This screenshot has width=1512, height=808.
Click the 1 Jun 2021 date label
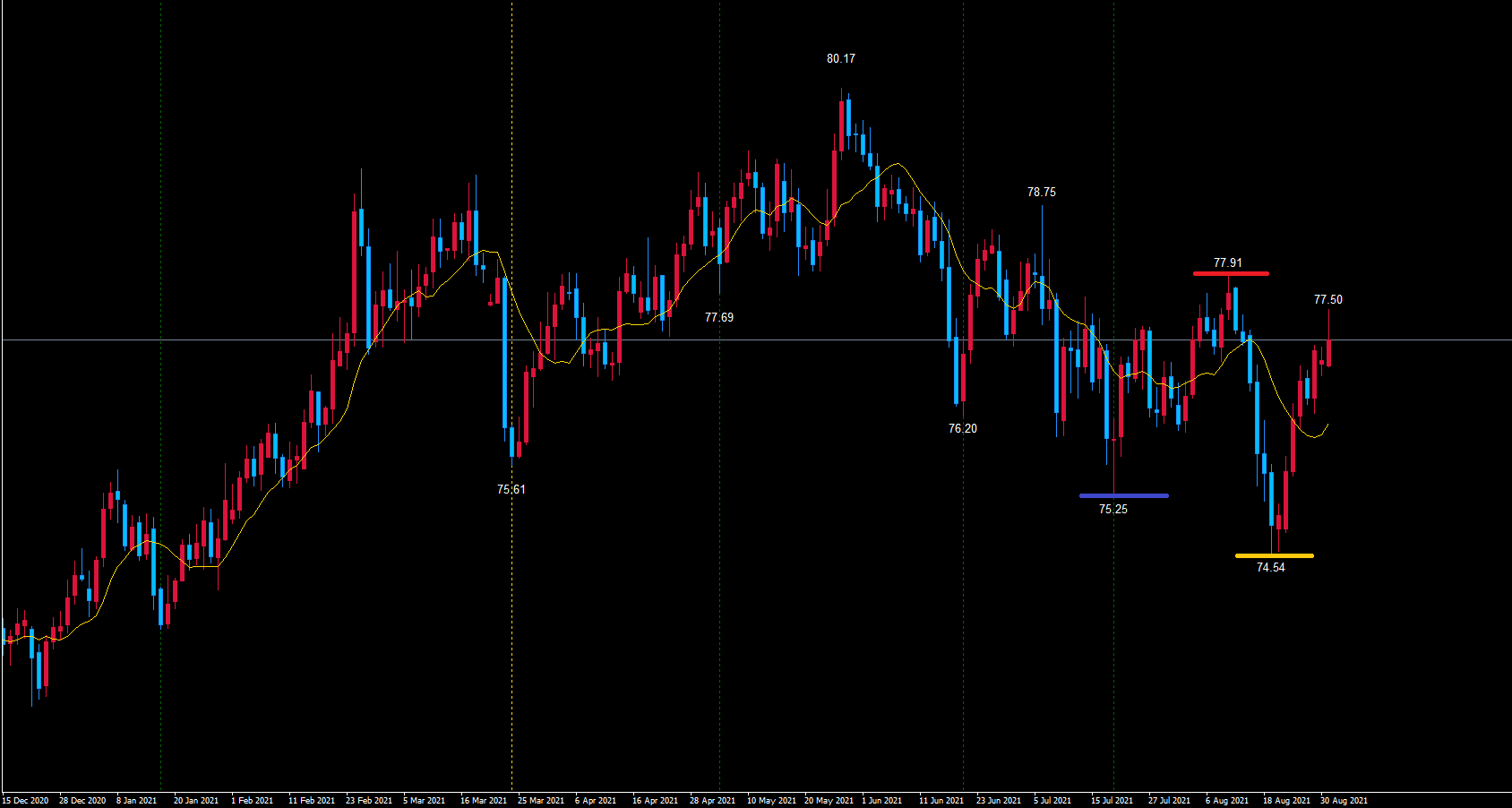881,801
